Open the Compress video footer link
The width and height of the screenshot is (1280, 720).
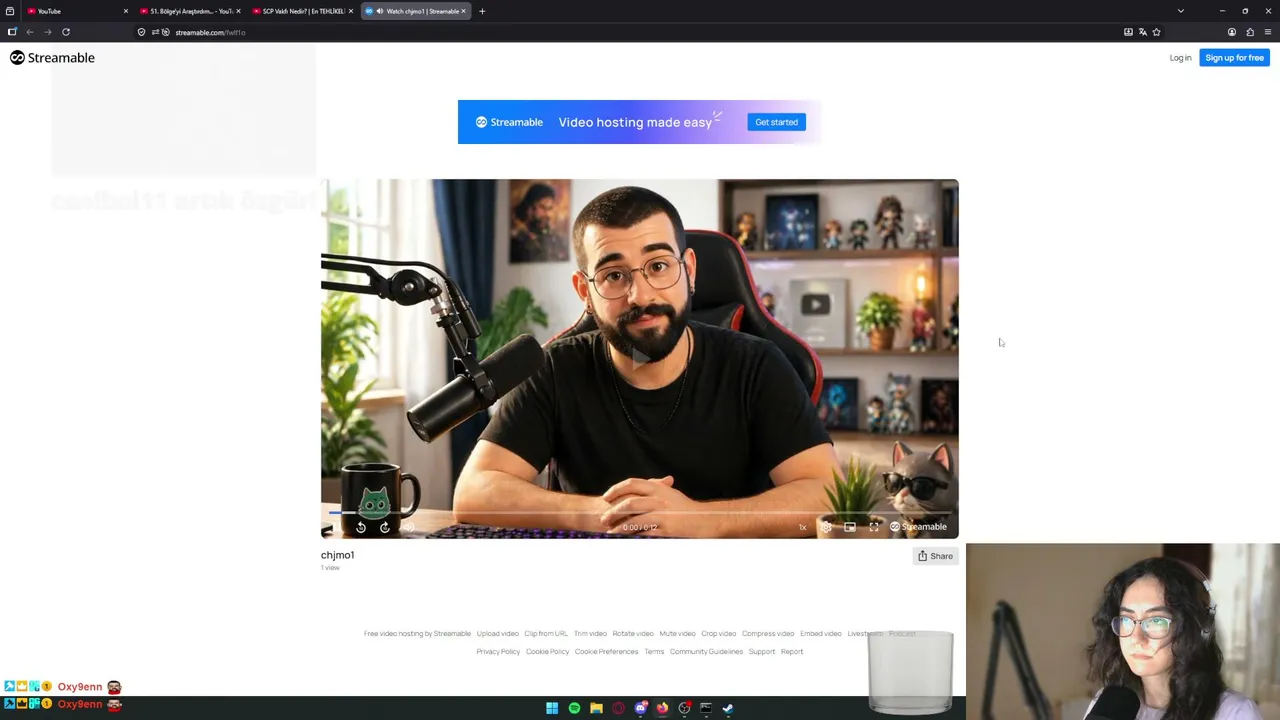(768, 634)
